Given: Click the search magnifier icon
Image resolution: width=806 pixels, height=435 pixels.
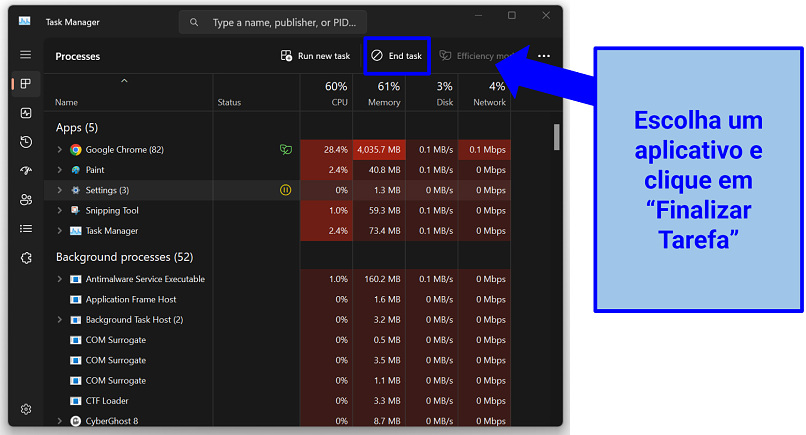Looking at the screenshot, I should click(x=194, y=22).
